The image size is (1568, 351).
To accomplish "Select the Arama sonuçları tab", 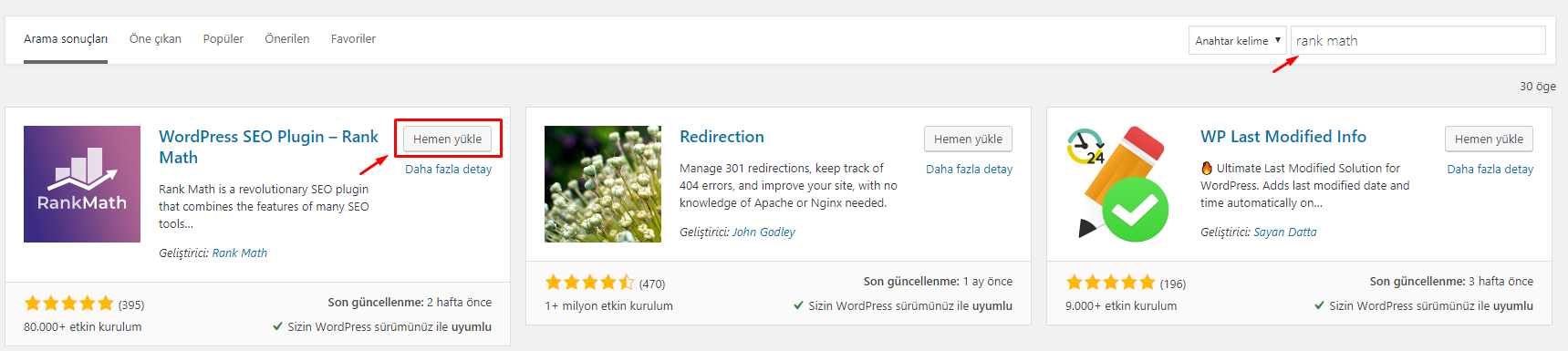I will point(66,39).
